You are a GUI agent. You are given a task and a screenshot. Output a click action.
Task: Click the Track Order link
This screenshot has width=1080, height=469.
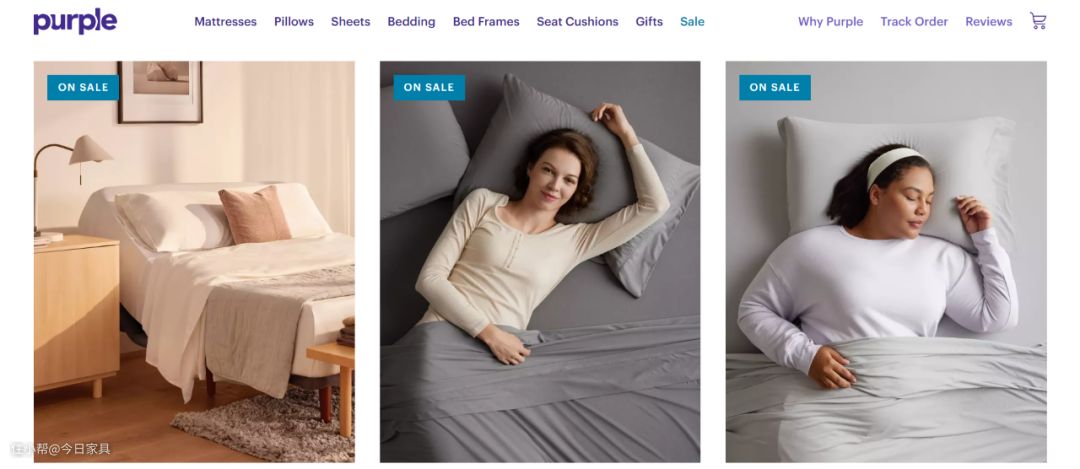914,22
